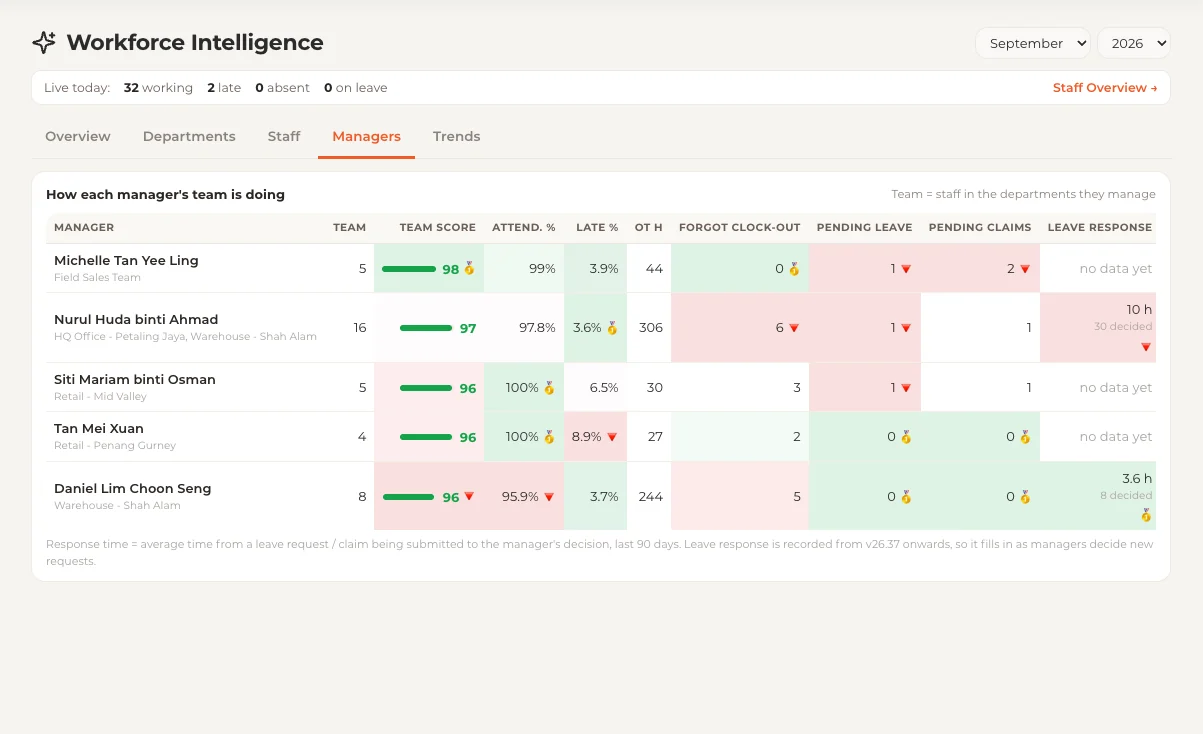Screen dimensions: 1203x734
Task: Go to the Staff tab
Action: pos(284,136)
